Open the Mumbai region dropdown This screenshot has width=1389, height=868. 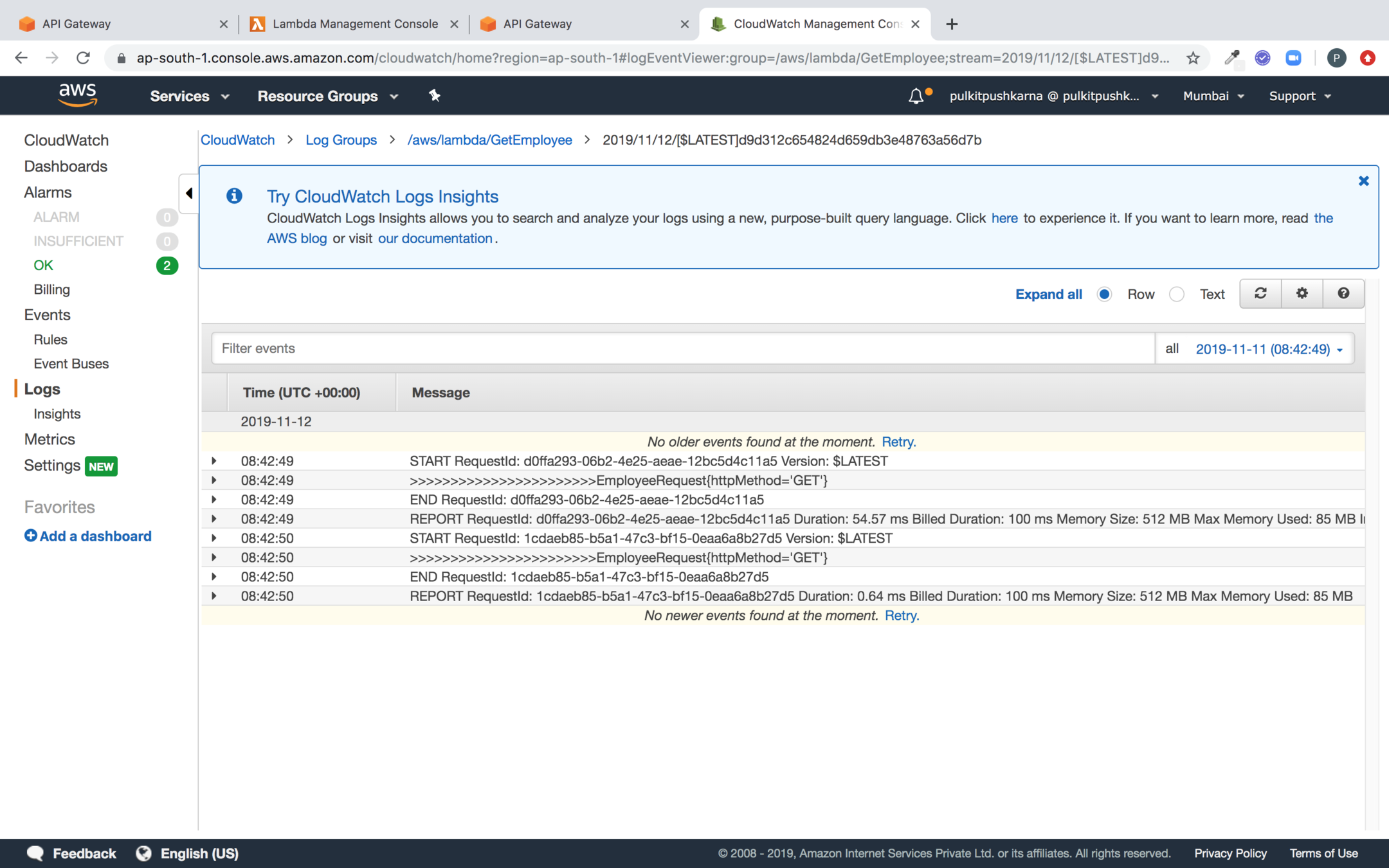(x=1213, y=96)
